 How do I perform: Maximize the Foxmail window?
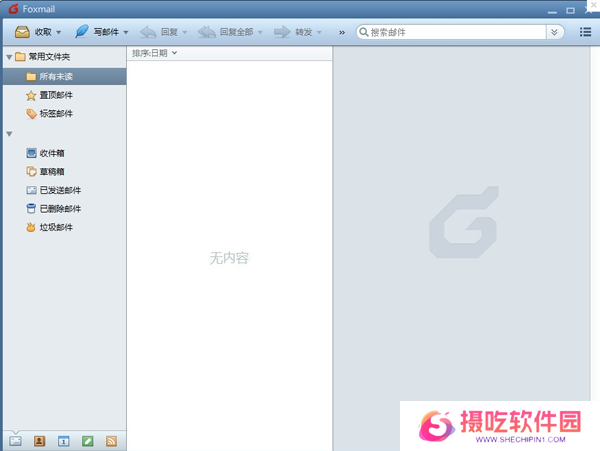tap(570, 11)
